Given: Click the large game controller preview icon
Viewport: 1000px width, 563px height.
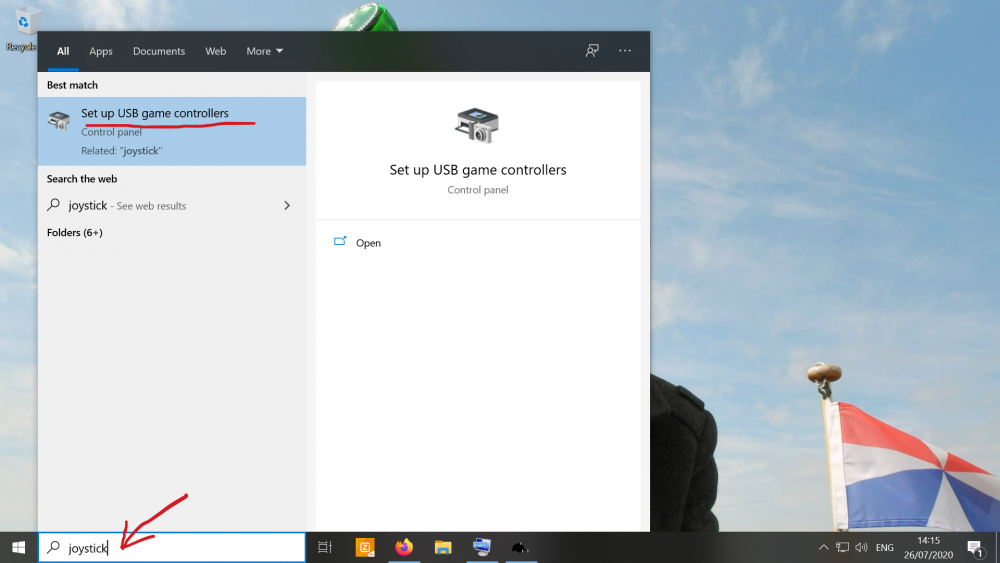Looking at the screenshot, I should click(x=477, y=125).
